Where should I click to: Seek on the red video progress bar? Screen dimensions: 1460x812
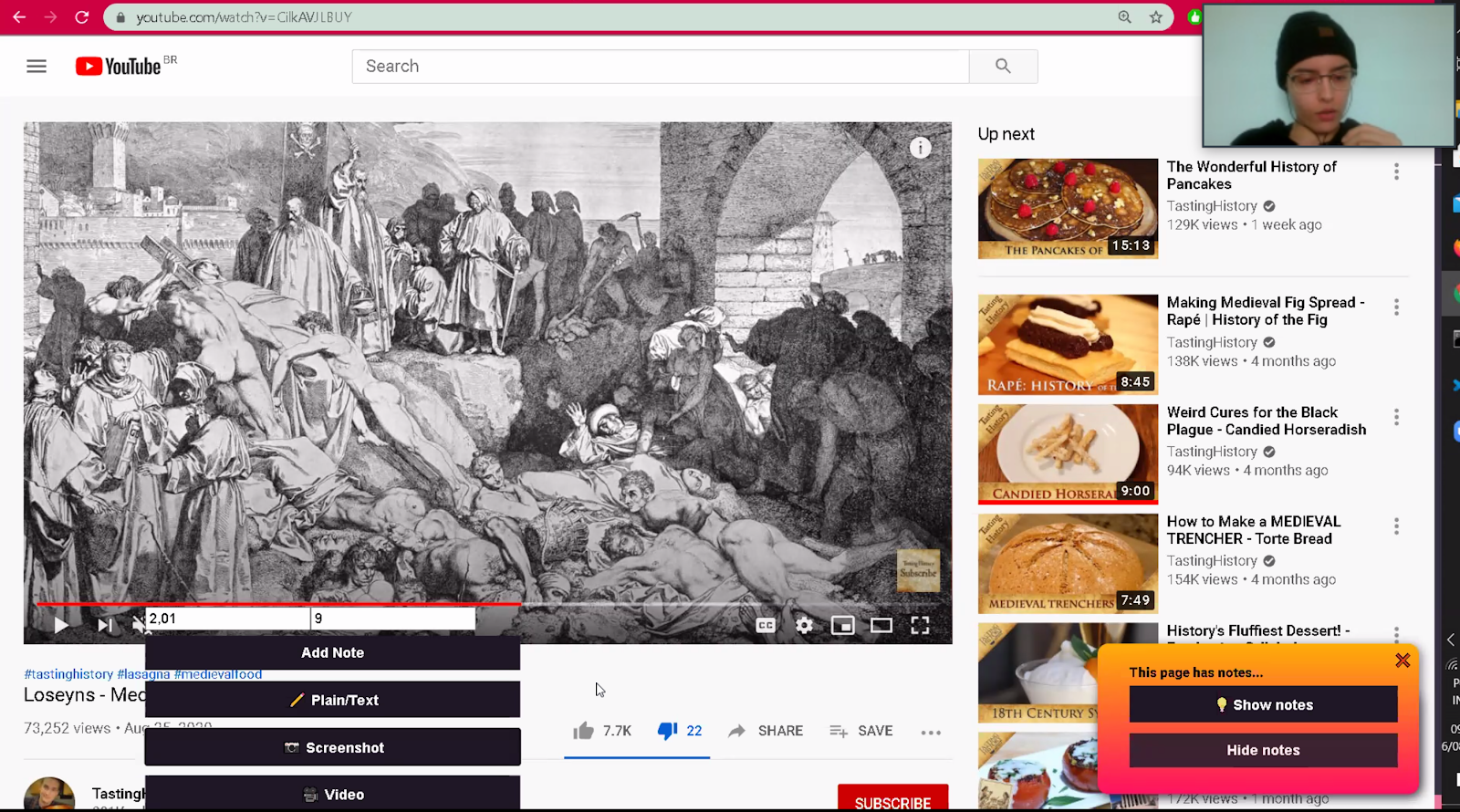[x=278, y=604]
